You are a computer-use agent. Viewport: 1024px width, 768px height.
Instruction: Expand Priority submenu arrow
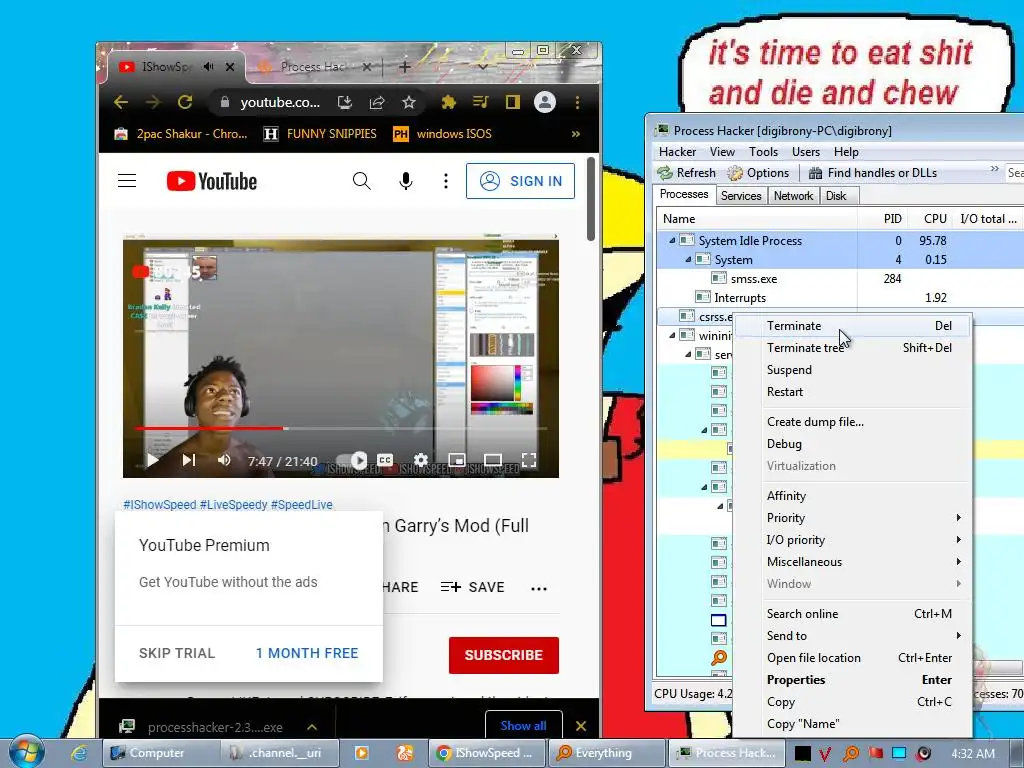coord(958,518)
